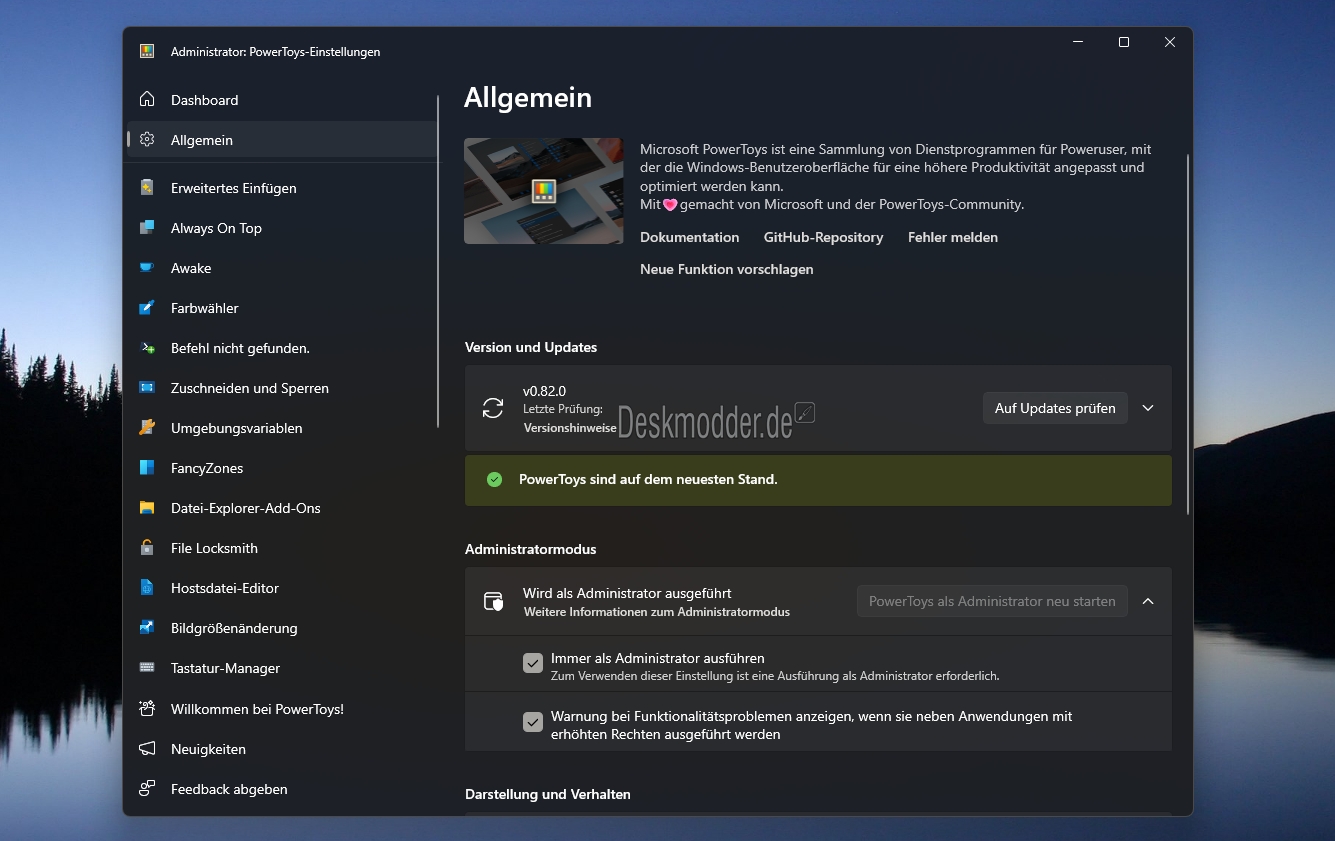
Task: Click the Willkommen bei PowerToys icon
Action: pyautogui.click(x=147, y=709)
